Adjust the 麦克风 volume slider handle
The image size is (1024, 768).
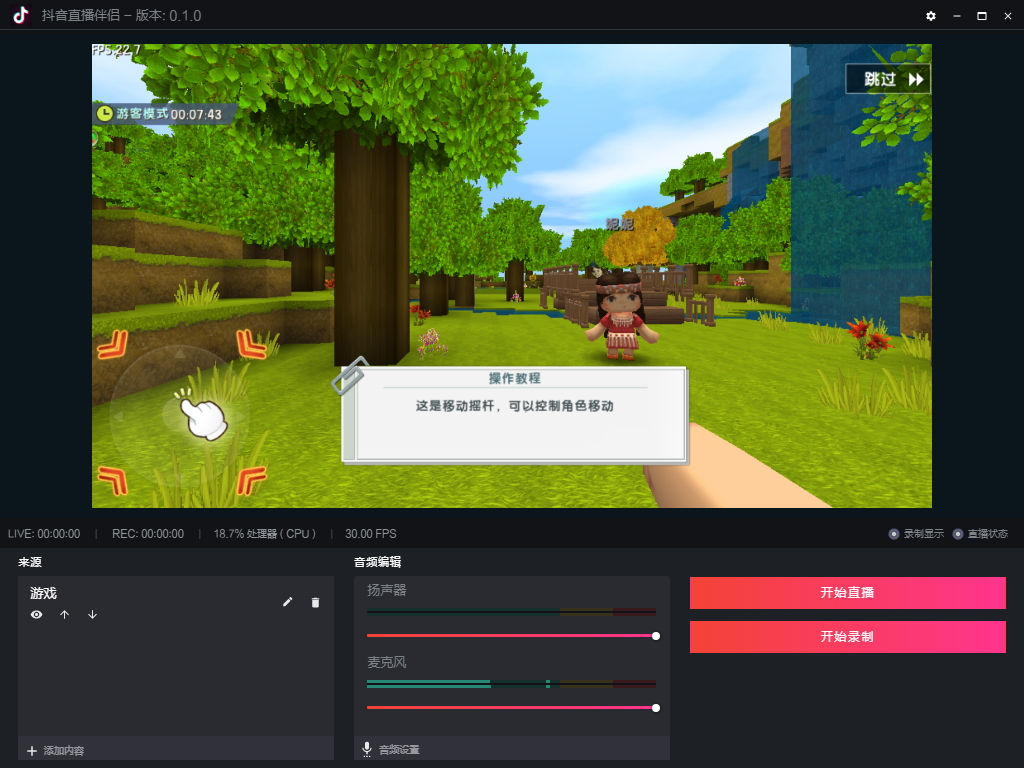tap(656, 708)
